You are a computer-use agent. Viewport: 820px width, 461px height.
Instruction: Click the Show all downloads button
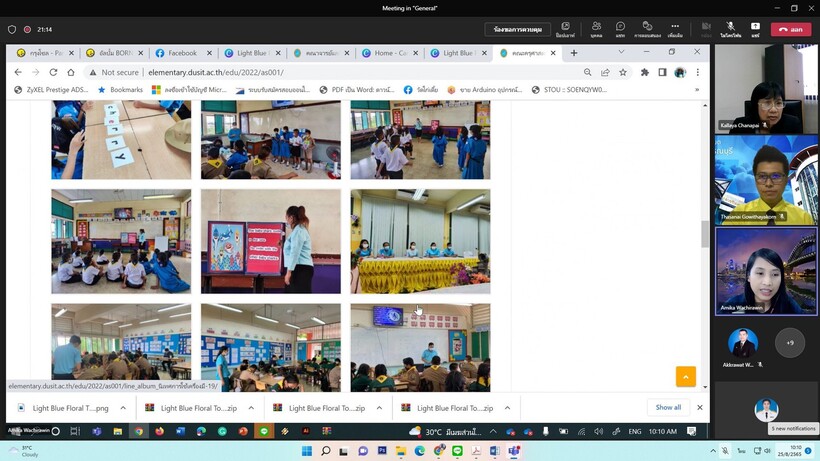tap(668, 408)
